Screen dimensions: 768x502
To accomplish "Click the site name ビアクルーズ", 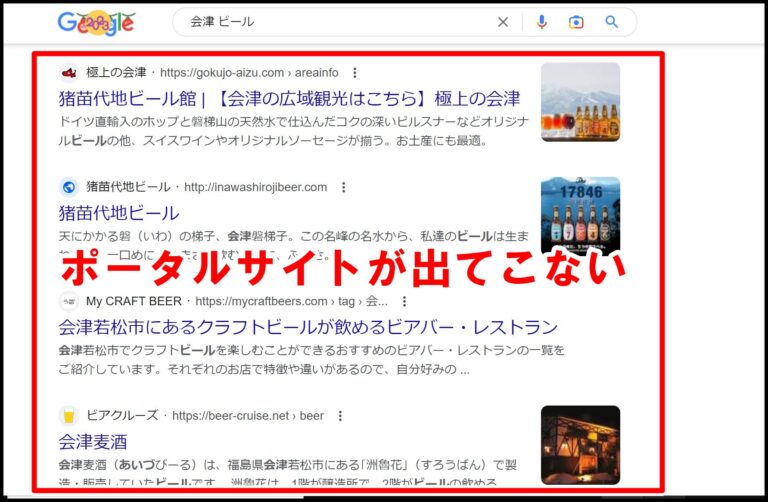I will (122, 416).
